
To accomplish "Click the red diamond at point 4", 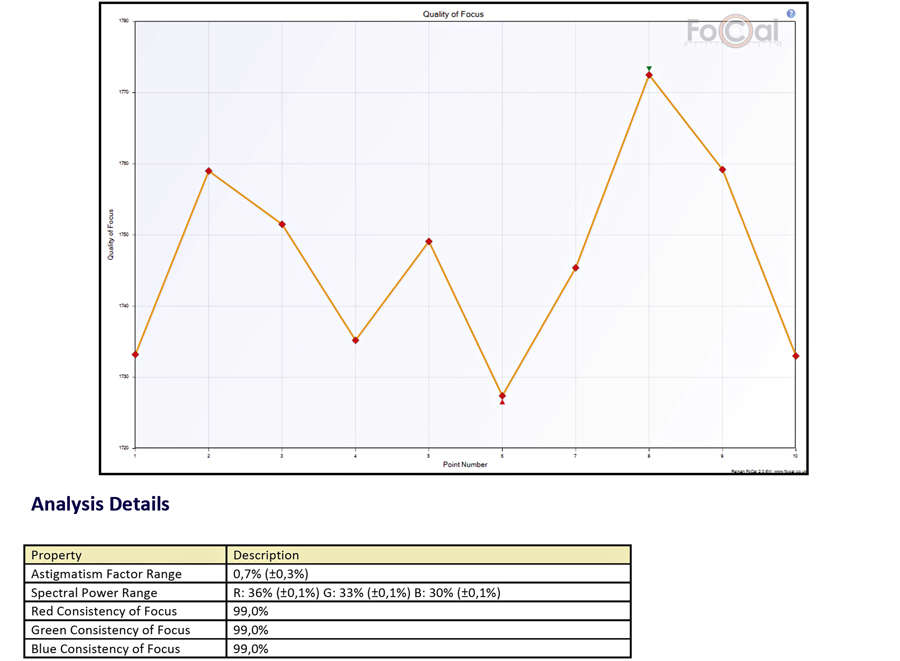I will tap(355, 340).
